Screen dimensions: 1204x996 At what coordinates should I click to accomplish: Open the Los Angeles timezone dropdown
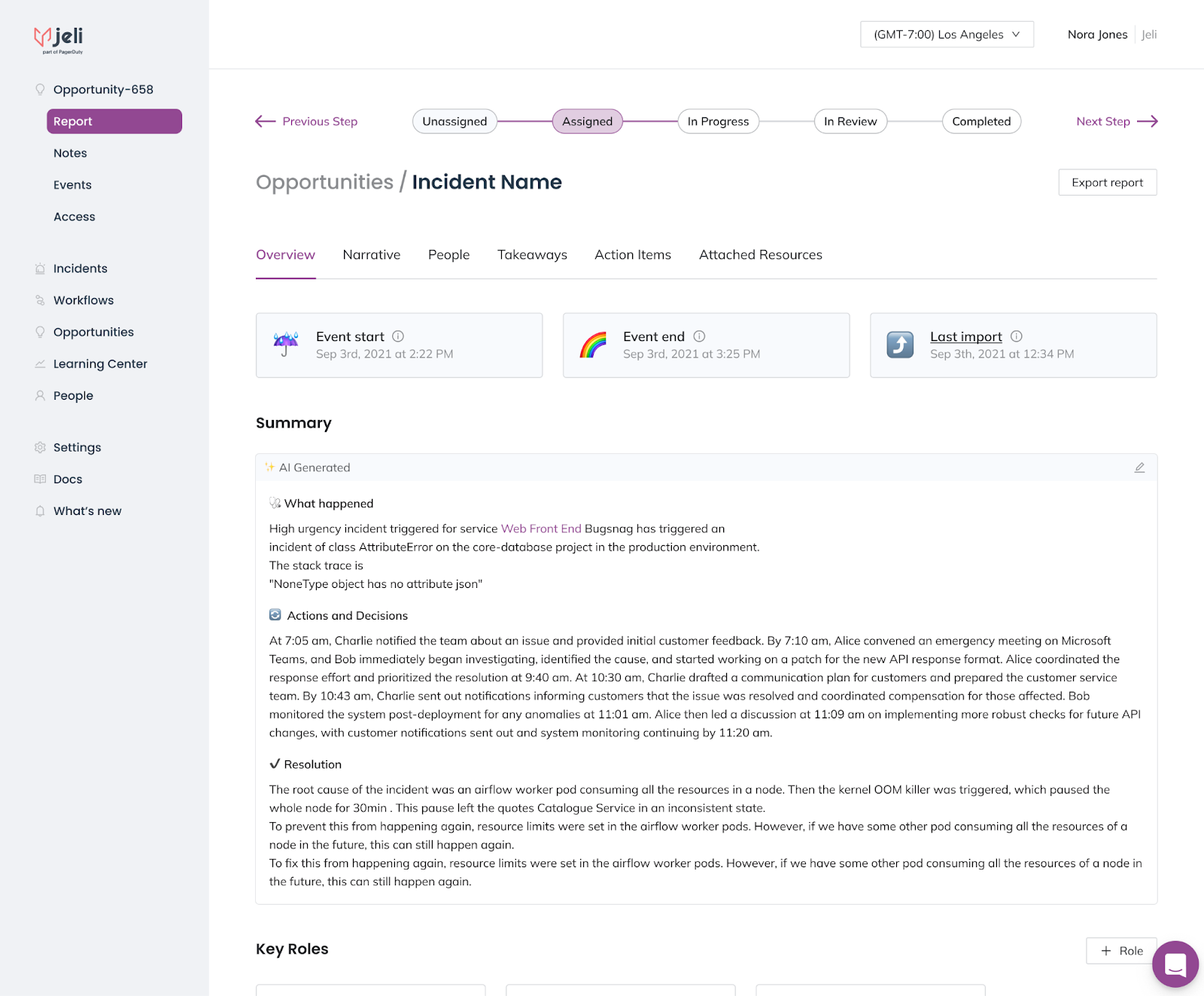[x=947, y=35]
